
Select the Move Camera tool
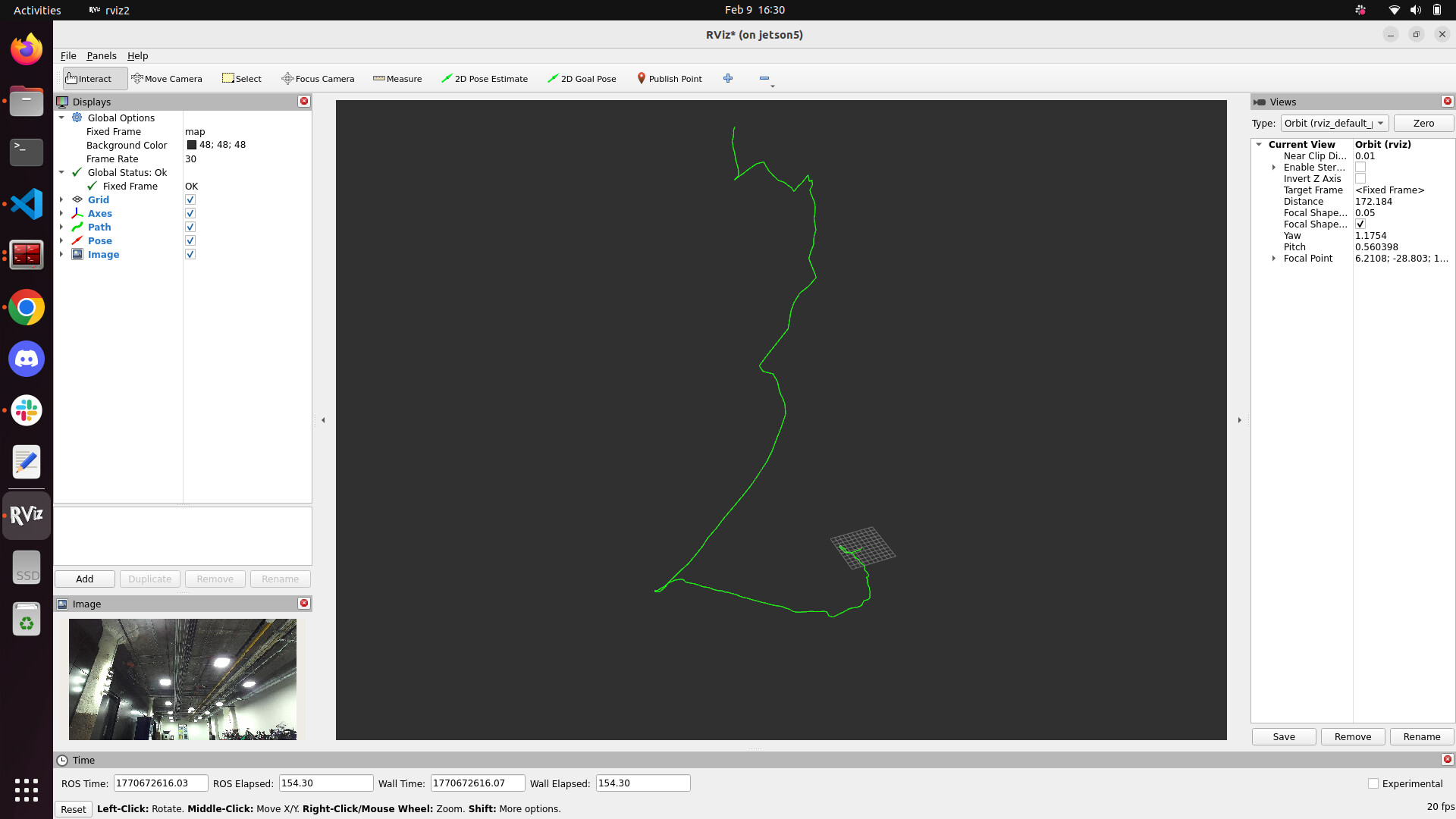point(167,79)
